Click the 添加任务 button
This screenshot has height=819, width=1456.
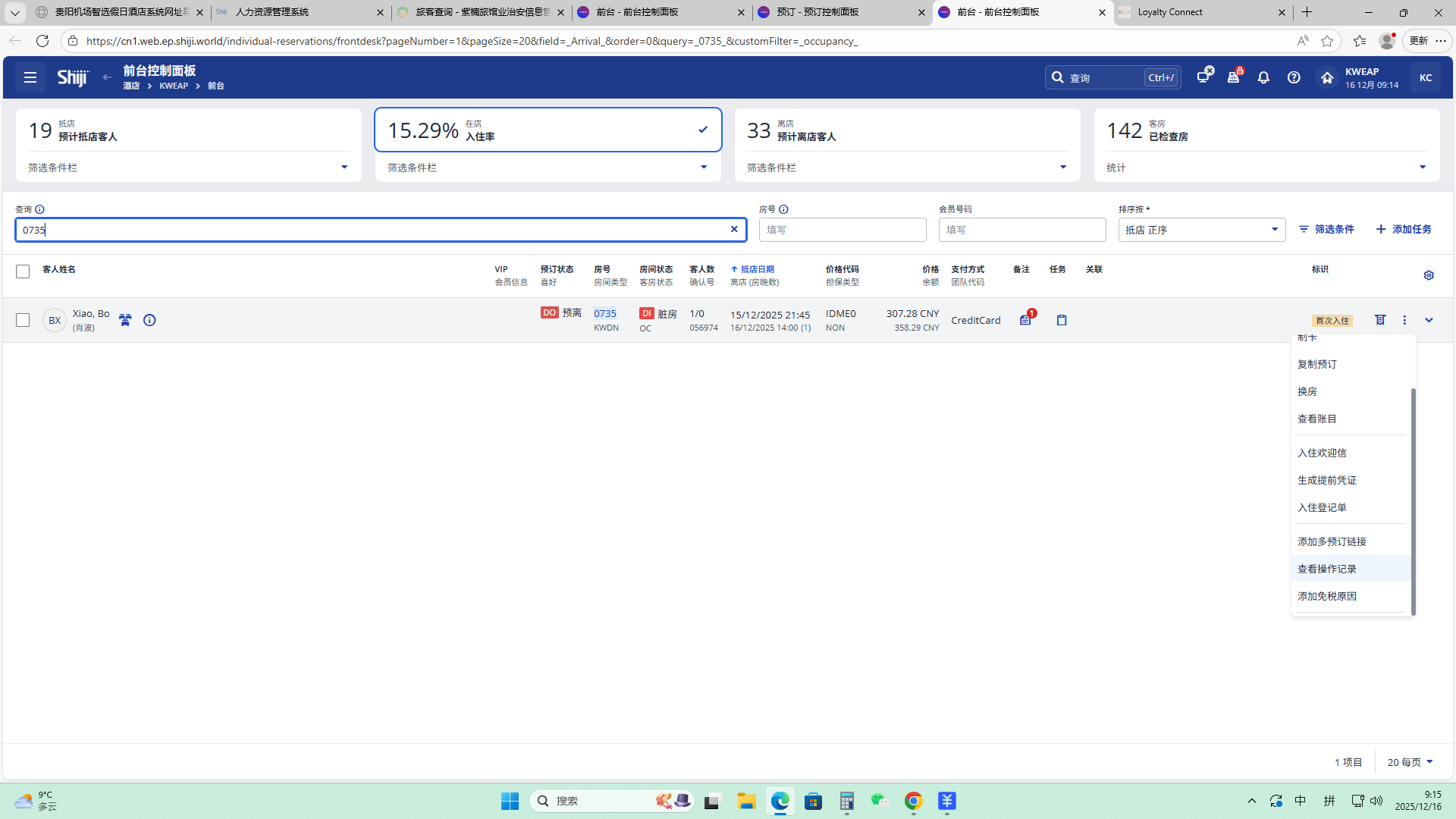[x=1404, y=229]
